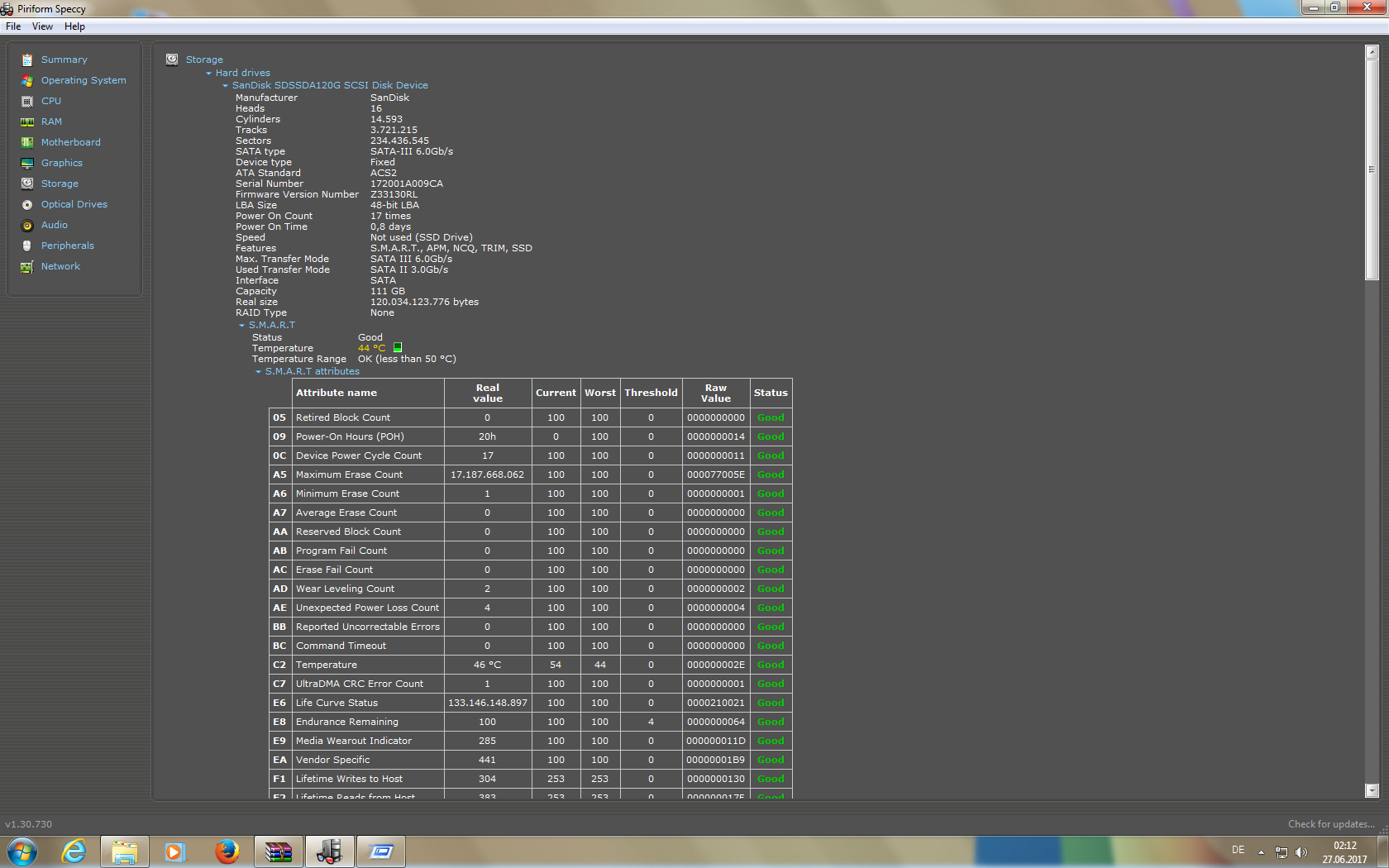Collapse the S.M.A.R.T section arrow
The width and height of the screenshot is (1389, 868).
[x=242, y=326]
